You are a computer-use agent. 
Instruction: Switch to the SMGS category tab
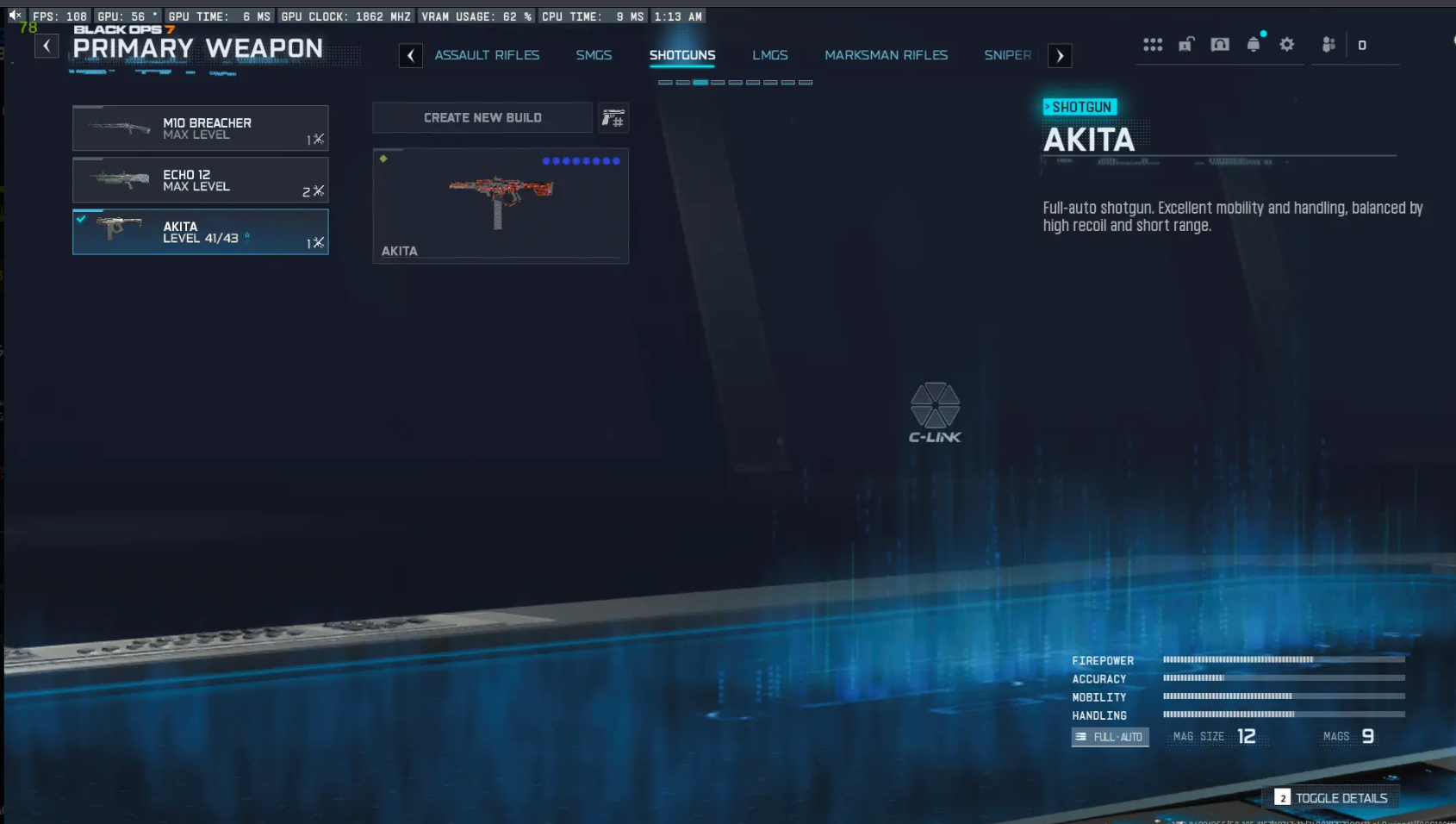click(x=594, y=54)
